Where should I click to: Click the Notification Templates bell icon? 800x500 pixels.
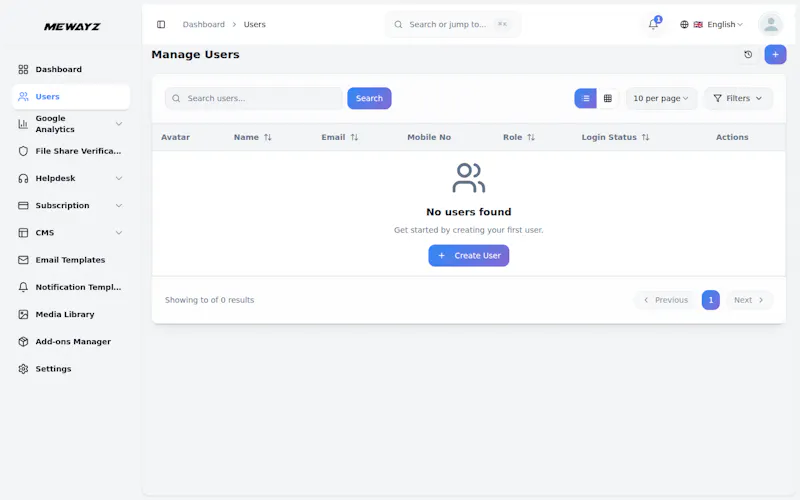pos(23,287)
